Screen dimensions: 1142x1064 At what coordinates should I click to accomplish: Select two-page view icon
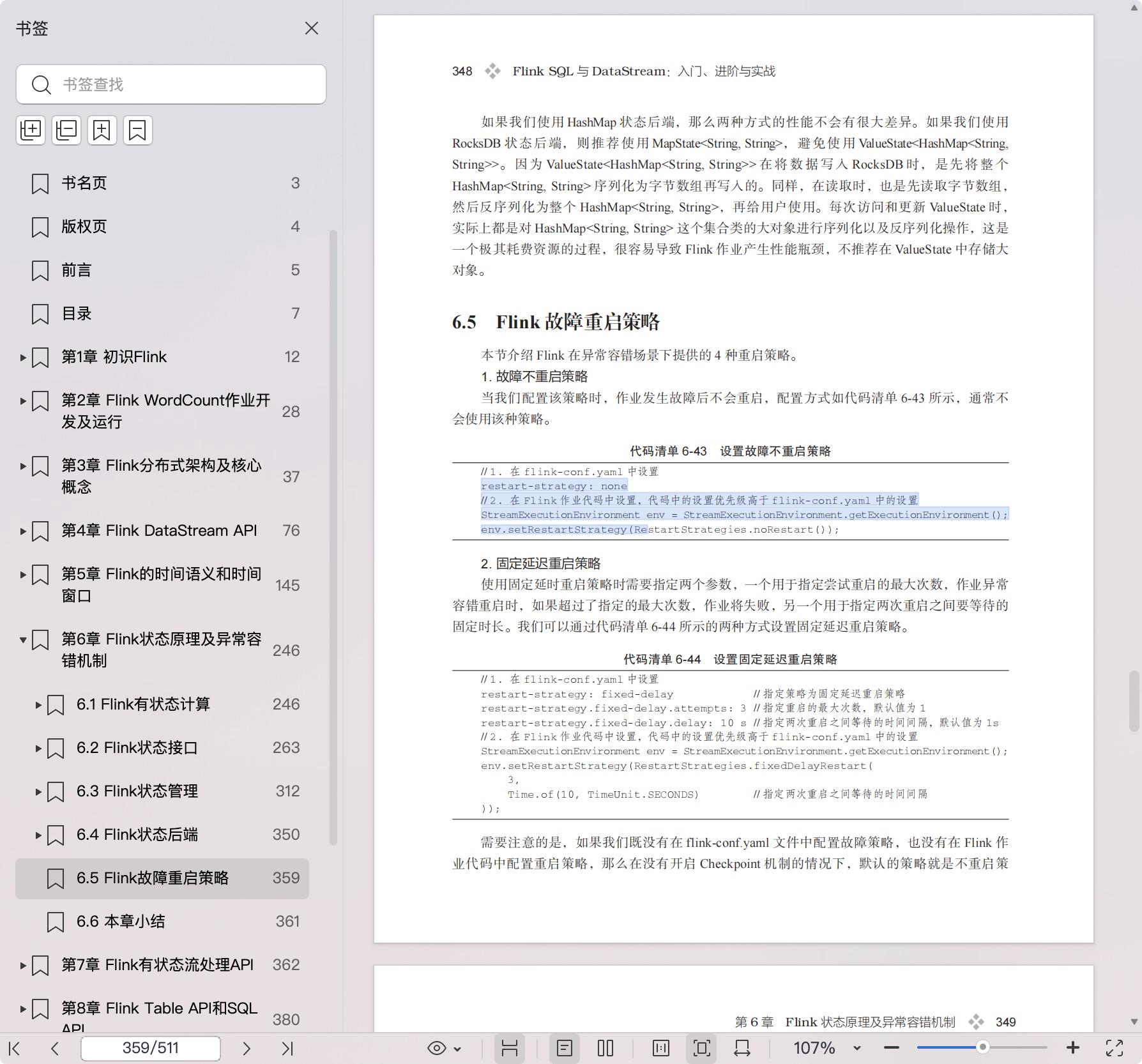coord(605,1048)
